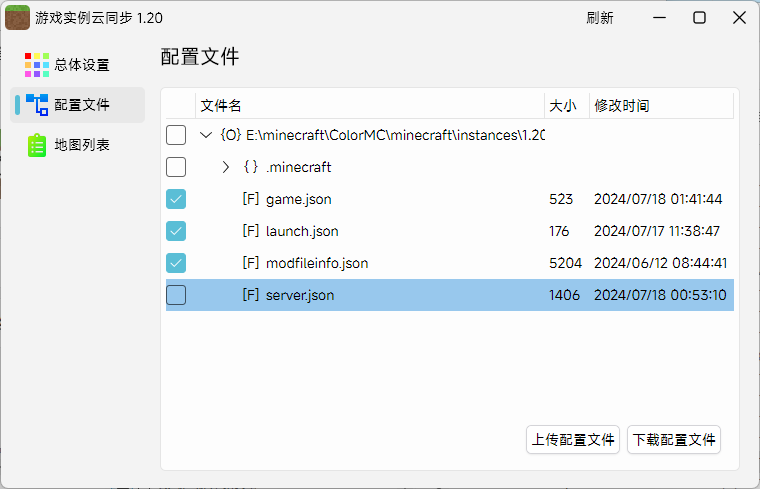The image size is (760, 489).
Task: Uncheck the launch.json checkbox
Action: 176,231
